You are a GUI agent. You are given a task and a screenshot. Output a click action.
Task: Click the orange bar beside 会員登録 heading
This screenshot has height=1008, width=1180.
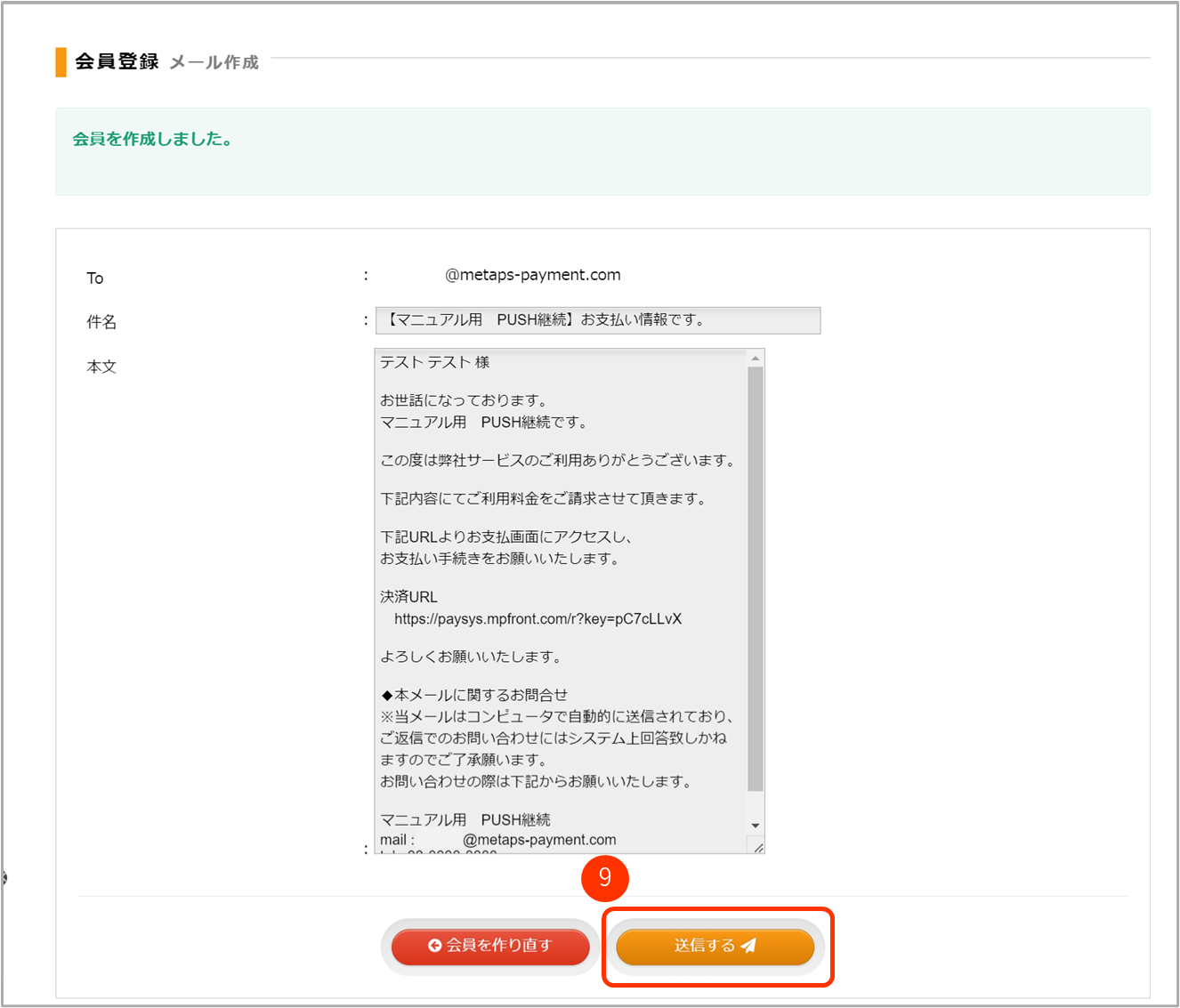[61, 62]
